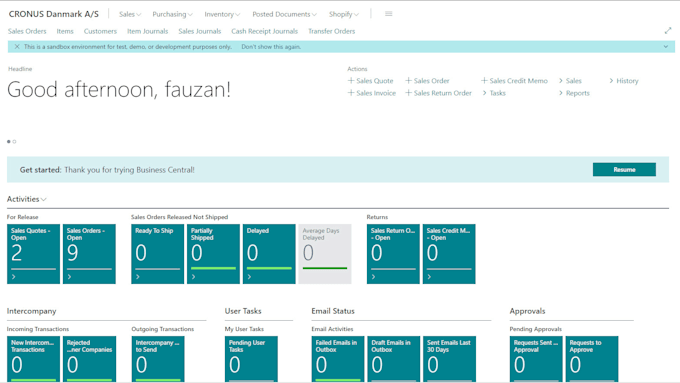Expand the Tasks action group

494,93
